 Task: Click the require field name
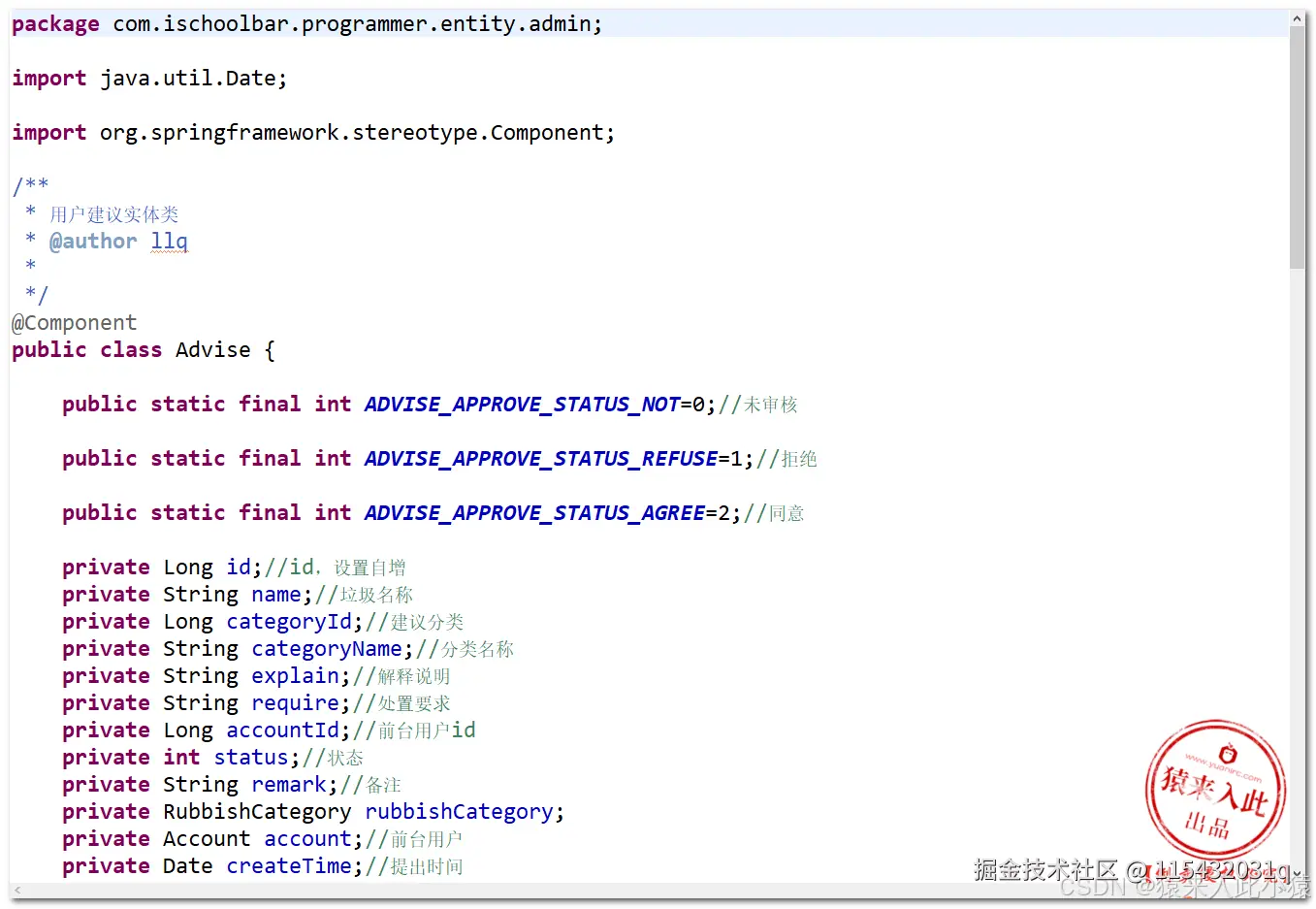pos(295,703)
